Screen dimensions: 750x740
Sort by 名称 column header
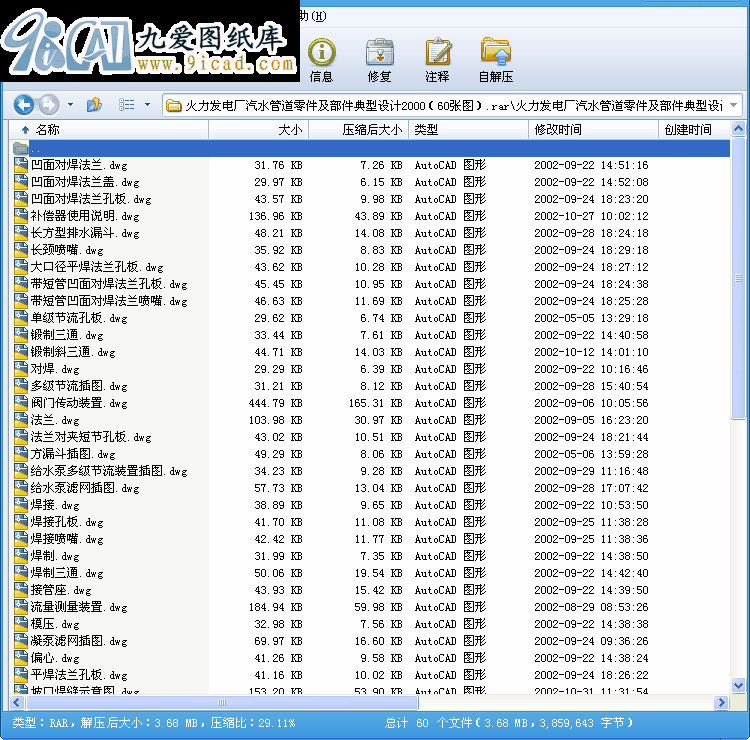109,130
